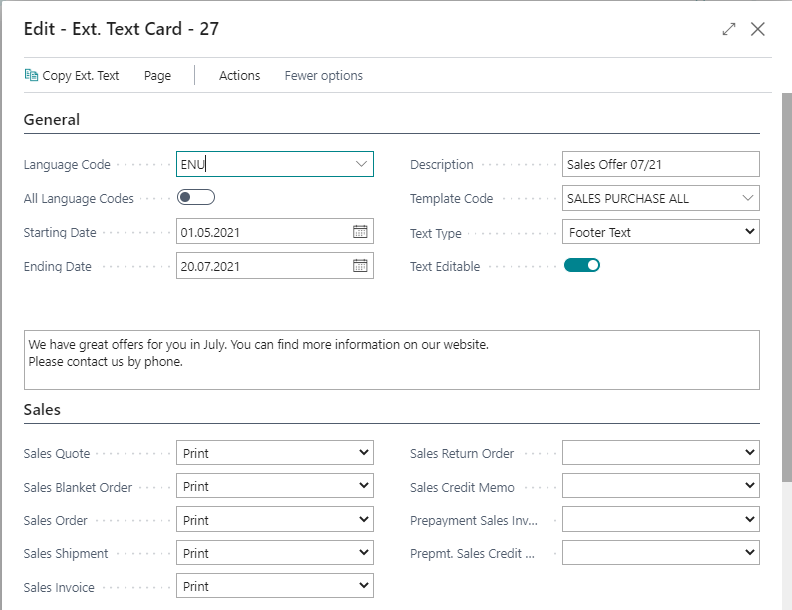Click into the Description field

point(661,164)
